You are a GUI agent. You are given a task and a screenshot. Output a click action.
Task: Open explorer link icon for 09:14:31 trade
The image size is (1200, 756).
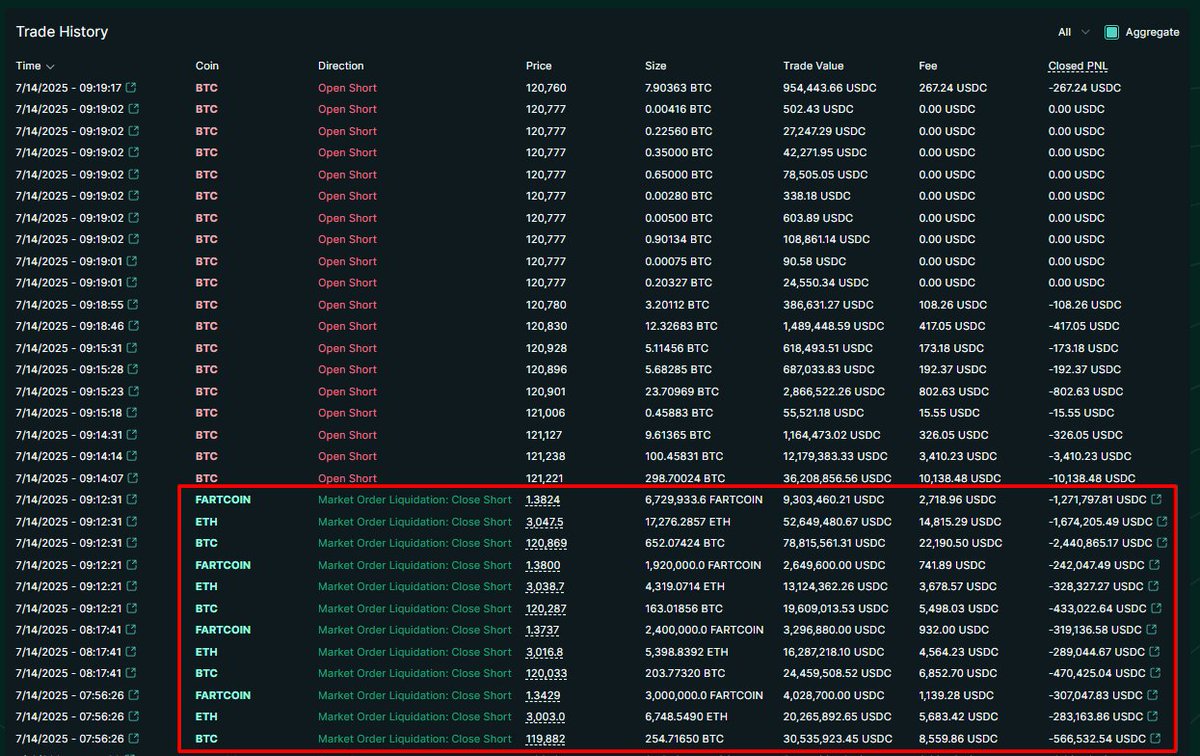tap(133, 435)
